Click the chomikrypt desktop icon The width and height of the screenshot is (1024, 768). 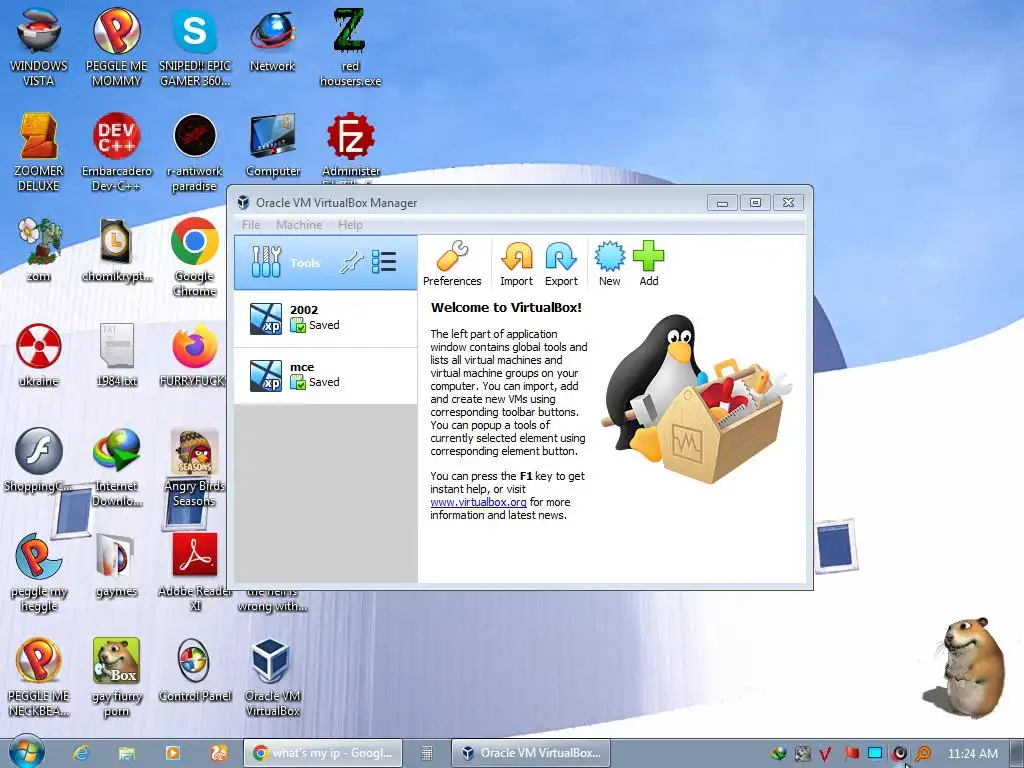point(116,249)
